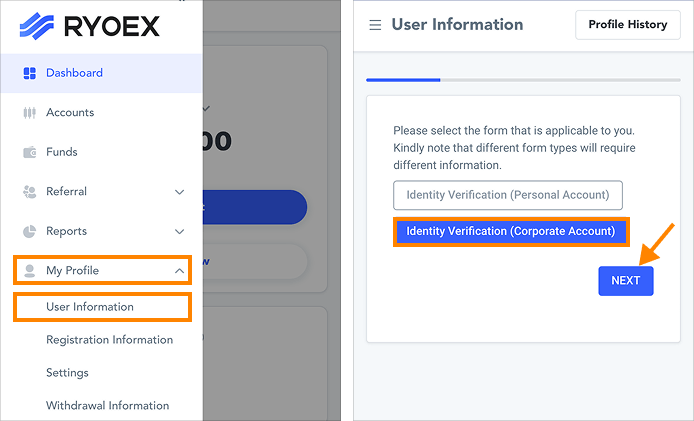Click the Referral people icon
694x421 pixels.
(29, 192)
